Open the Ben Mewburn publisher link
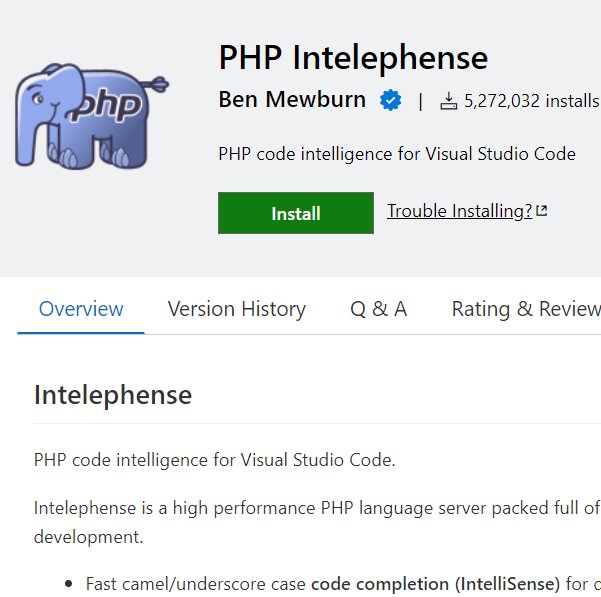Image resolution: width=601 pixels, height=597 pixels. (x=292, y=99)
